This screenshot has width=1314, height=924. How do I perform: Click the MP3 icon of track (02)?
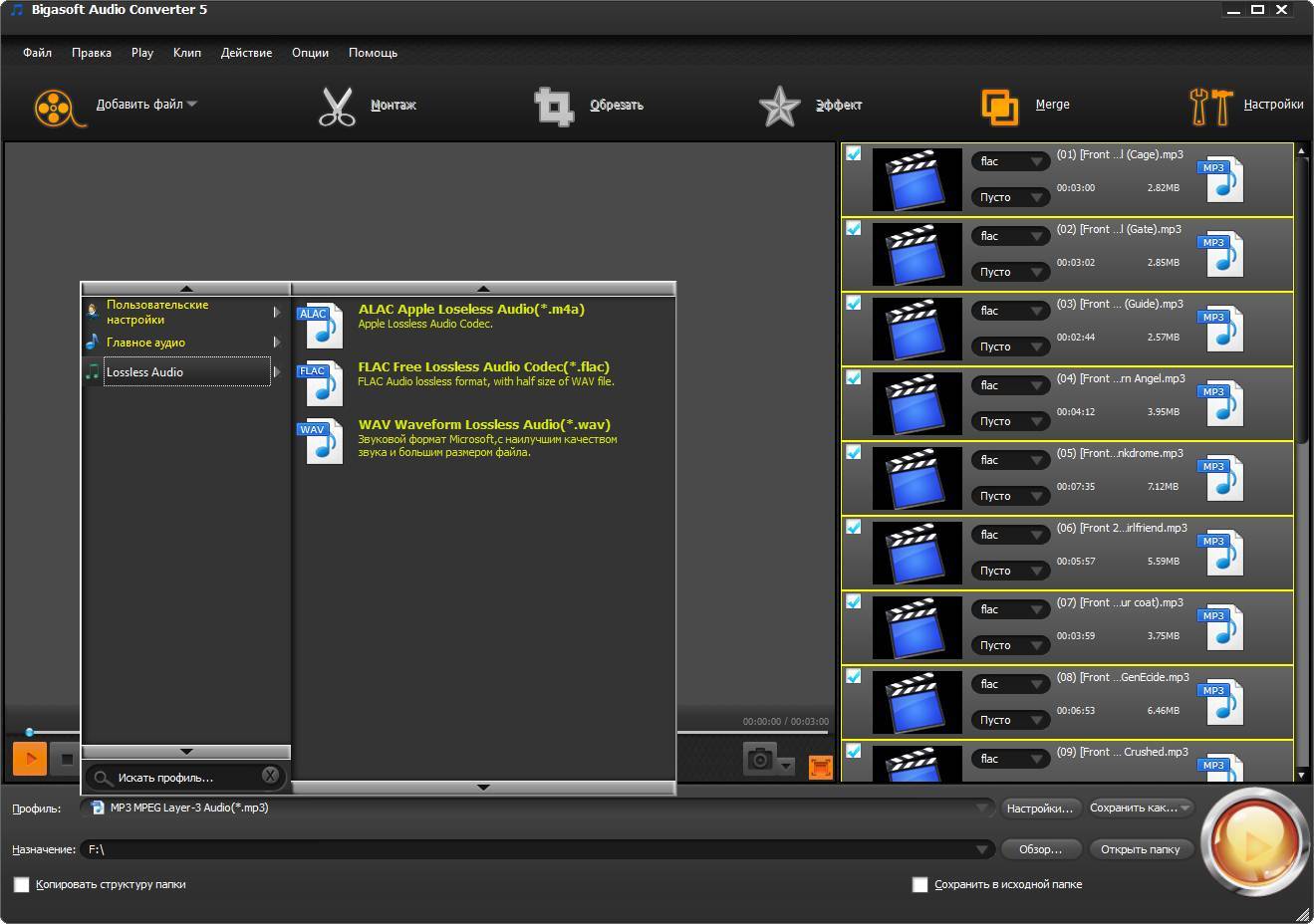[1220, 254]
